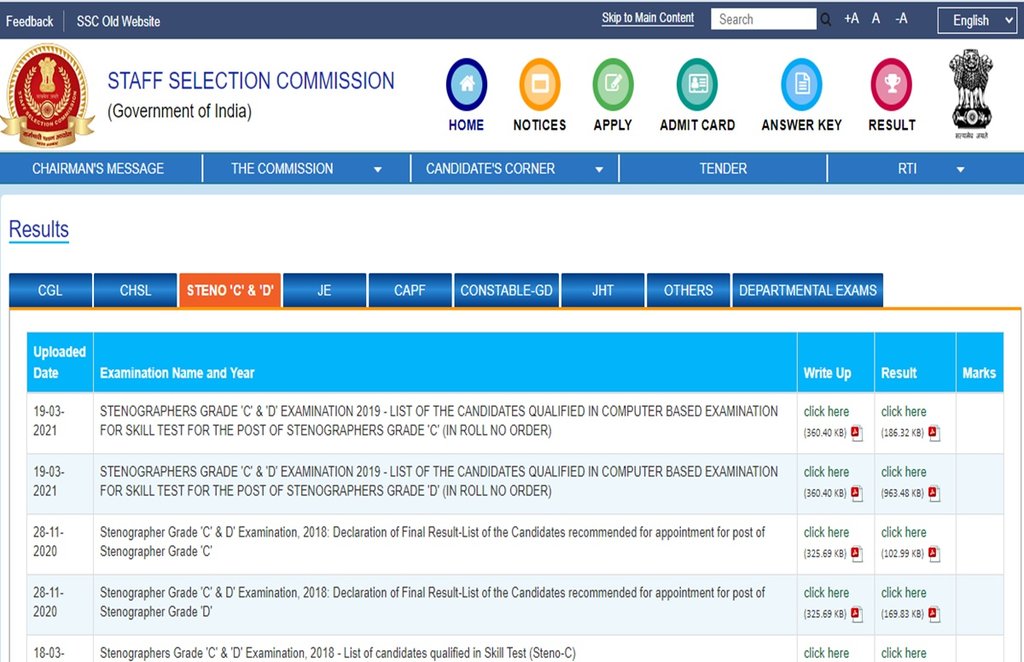Screen dimensions: 1024x662
Task: Click the national emblem at header right
Action: pyautogui.click(x=971, y=93)
